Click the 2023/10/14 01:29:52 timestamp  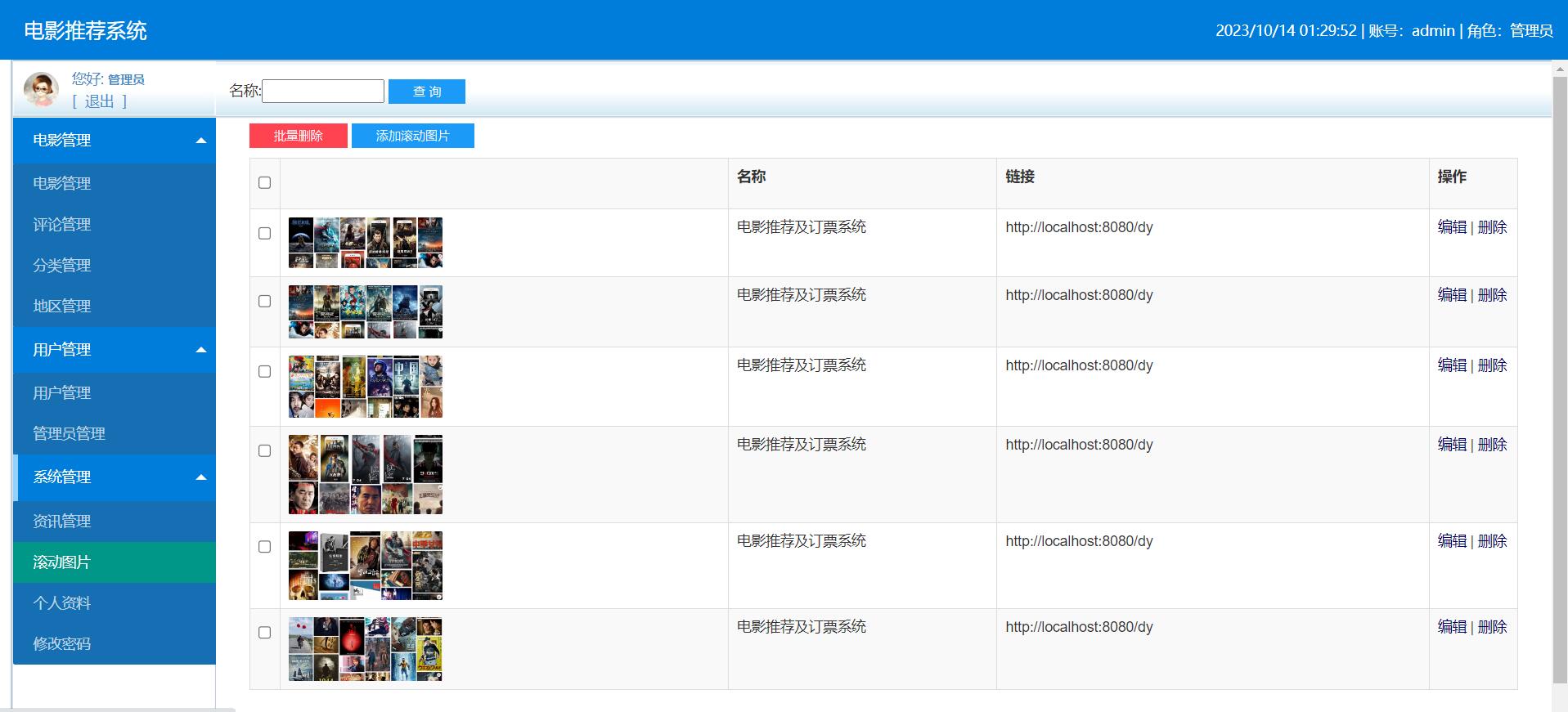[x=1286, y=31]
